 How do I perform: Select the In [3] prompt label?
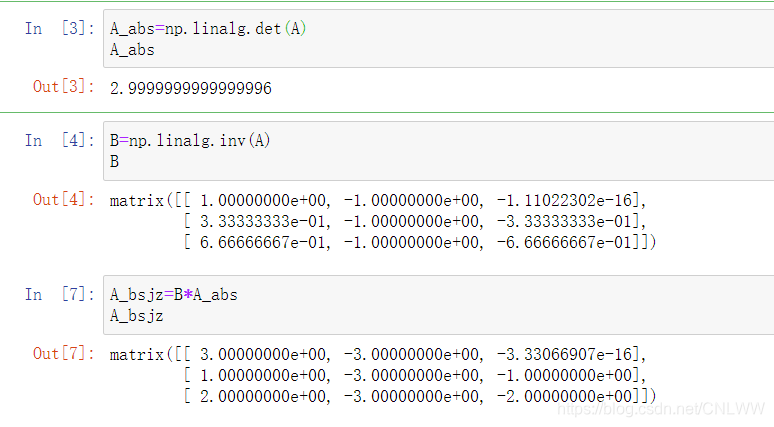click(60, 29)
